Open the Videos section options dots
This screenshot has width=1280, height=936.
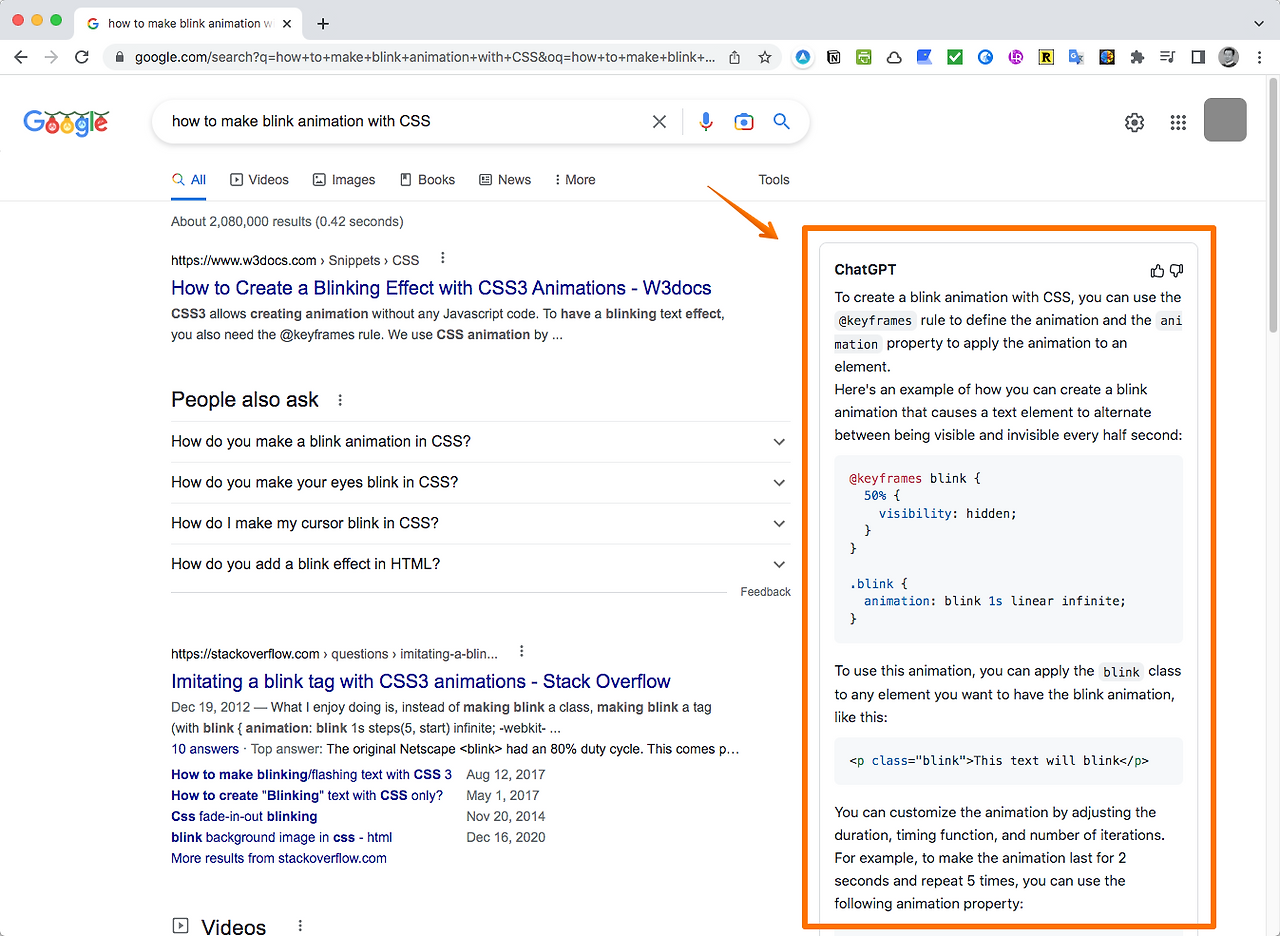point(300,926)
